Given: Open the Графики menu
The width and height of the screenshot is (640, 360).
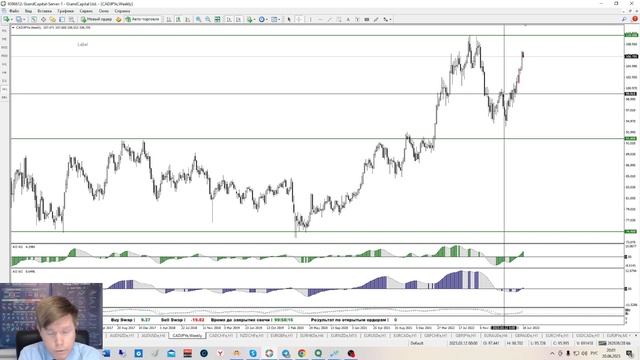Looking at the screenshot, I should (x=65, y=11).
